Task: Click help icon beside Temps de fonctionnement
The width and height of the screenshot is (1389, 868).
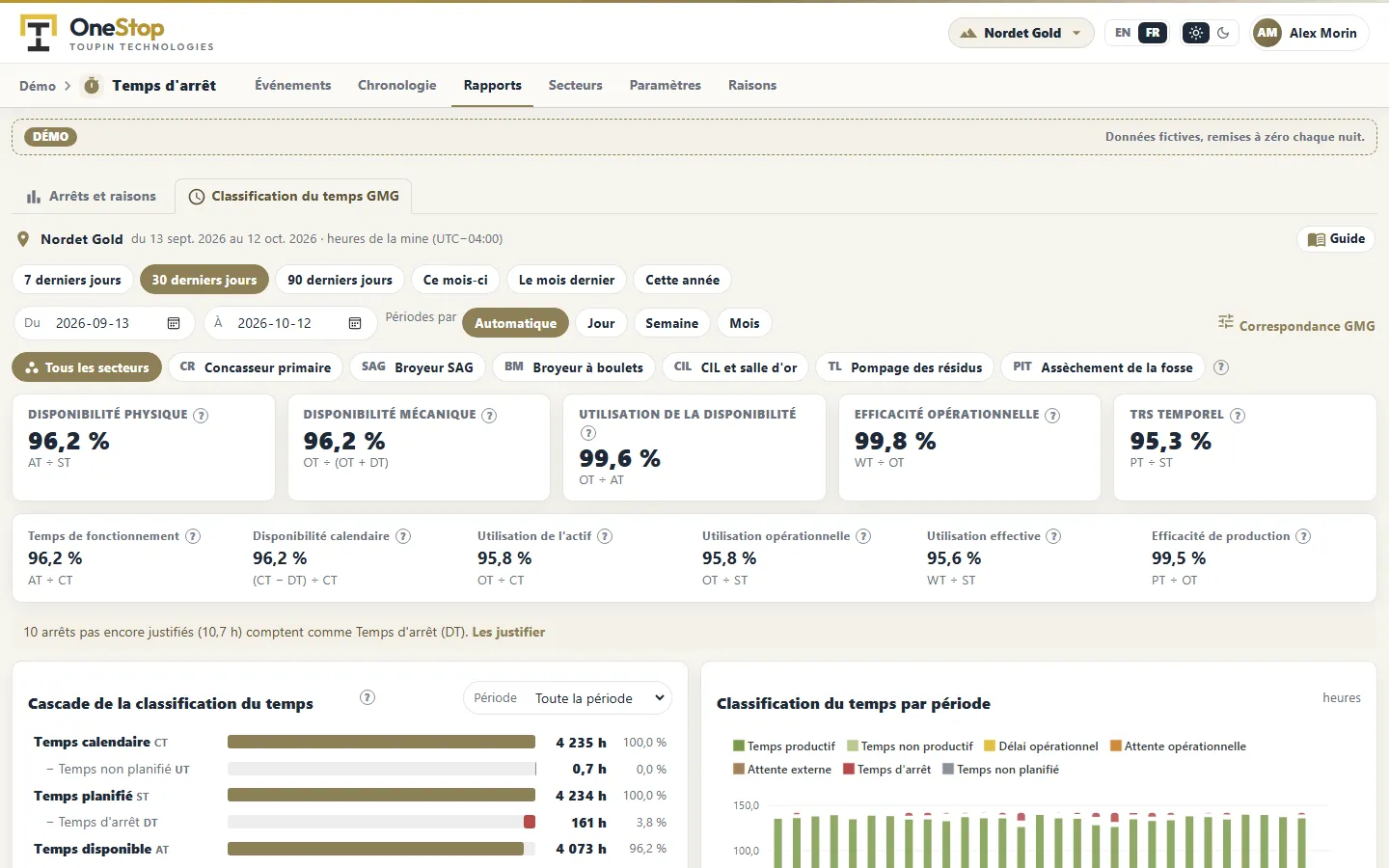Action: pos(193,536)
